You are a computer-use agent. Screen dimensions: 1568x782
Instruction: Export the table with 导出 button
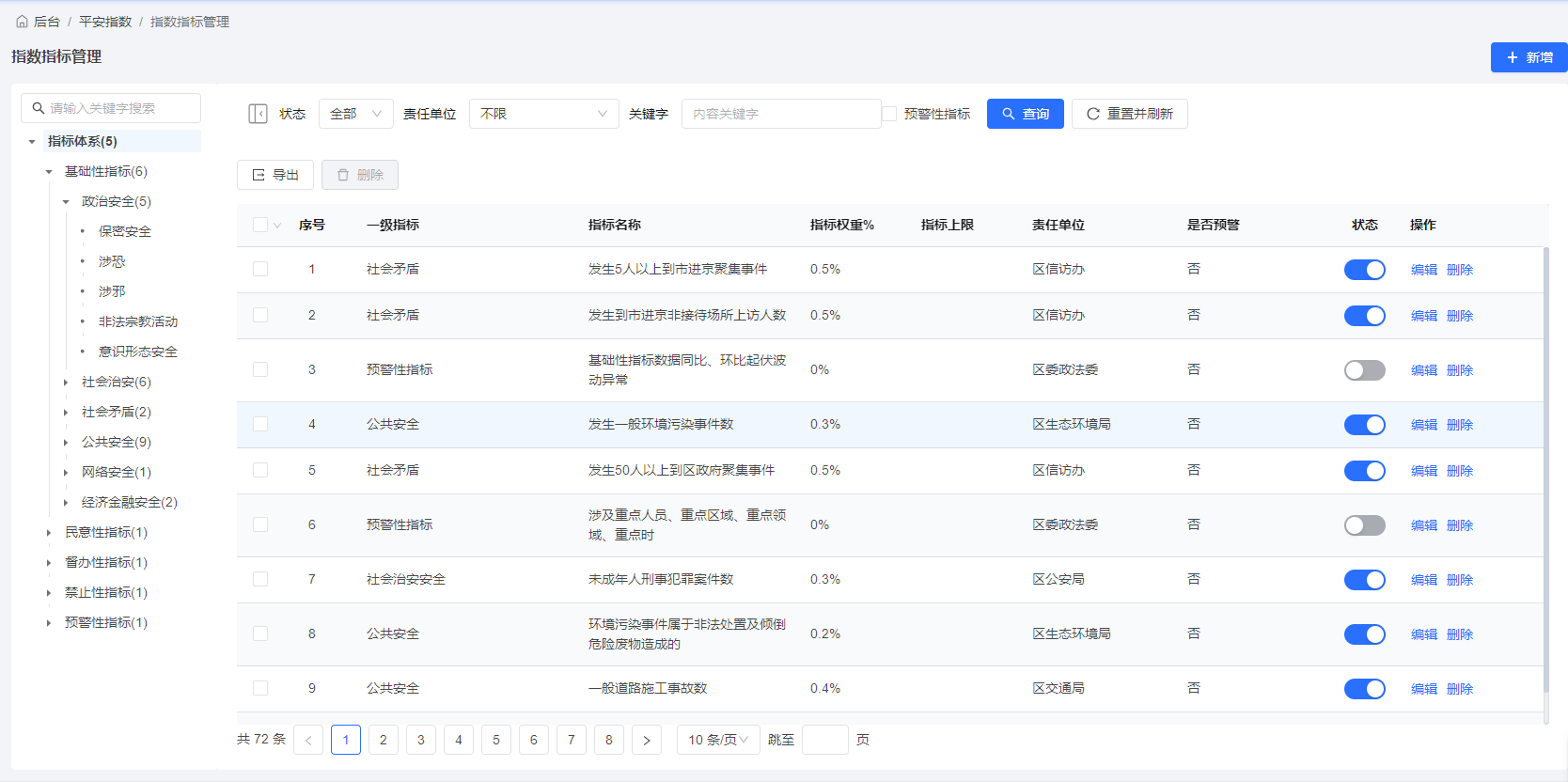coord(275,175)
